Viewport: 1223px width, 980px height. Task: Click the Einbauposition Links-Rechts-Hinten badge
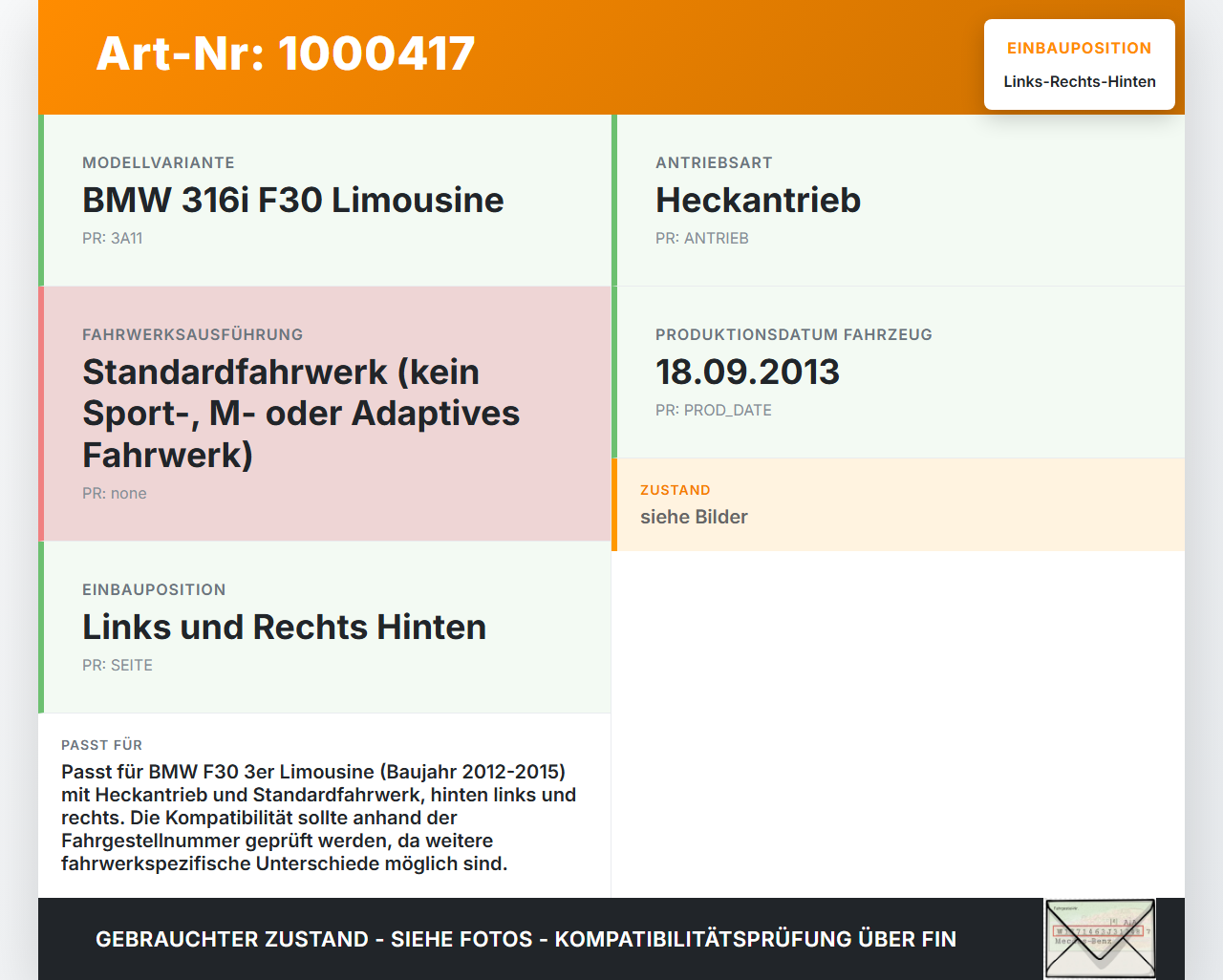coord(1080,65)
